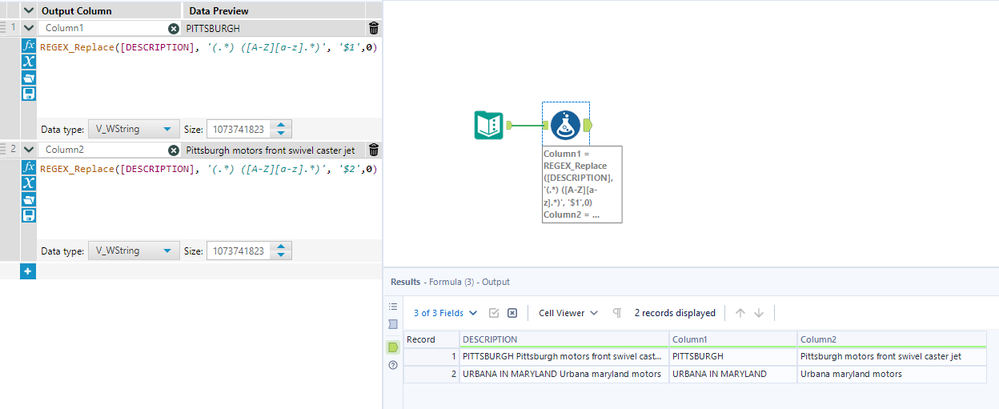999x409 pixels.
Task: Click the Column2 name input field
Action: coord(104,150)
